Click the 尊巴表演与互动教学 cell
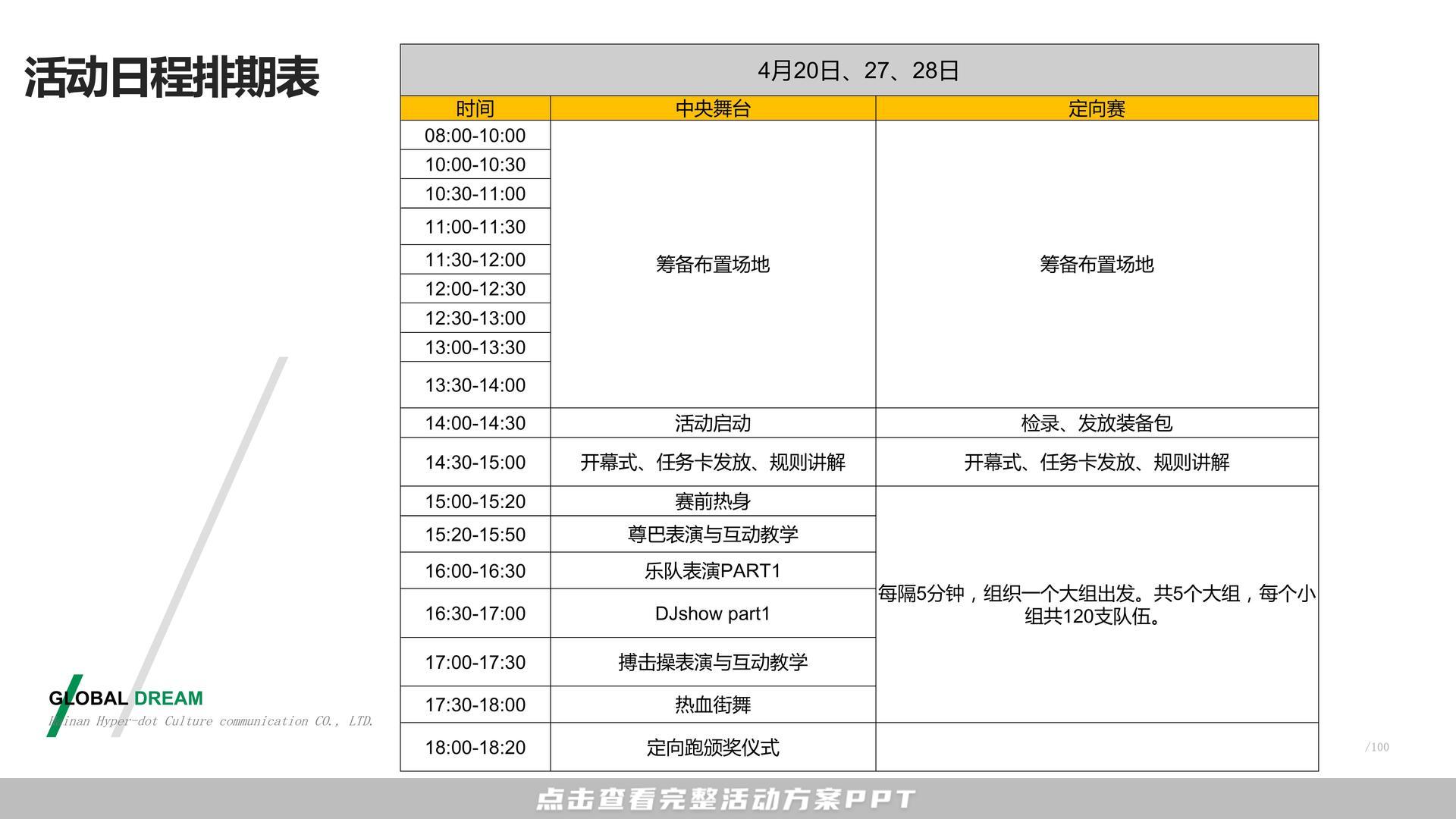The width and height of the screenshot is (1456, 819). point(713,535)
